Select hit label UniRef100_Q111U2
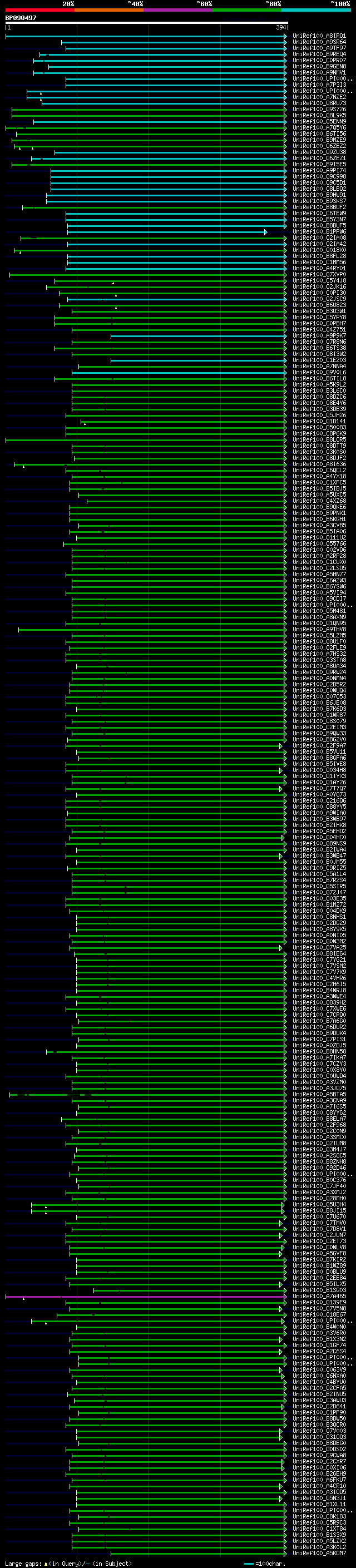Screen dimensions: 356x1568 319,538
